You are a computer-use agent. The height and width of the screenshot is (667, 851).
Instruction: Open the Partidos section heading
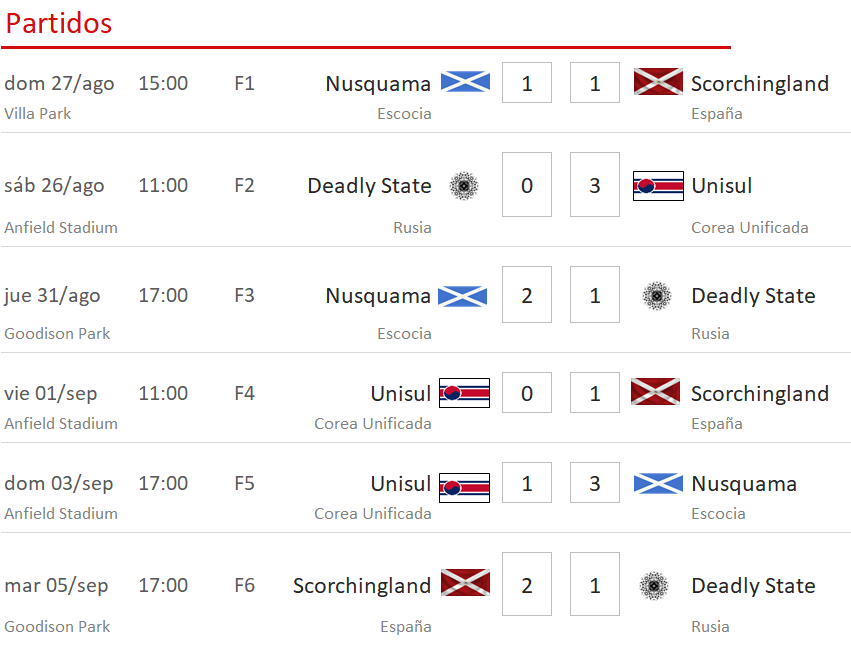[59, 23]
